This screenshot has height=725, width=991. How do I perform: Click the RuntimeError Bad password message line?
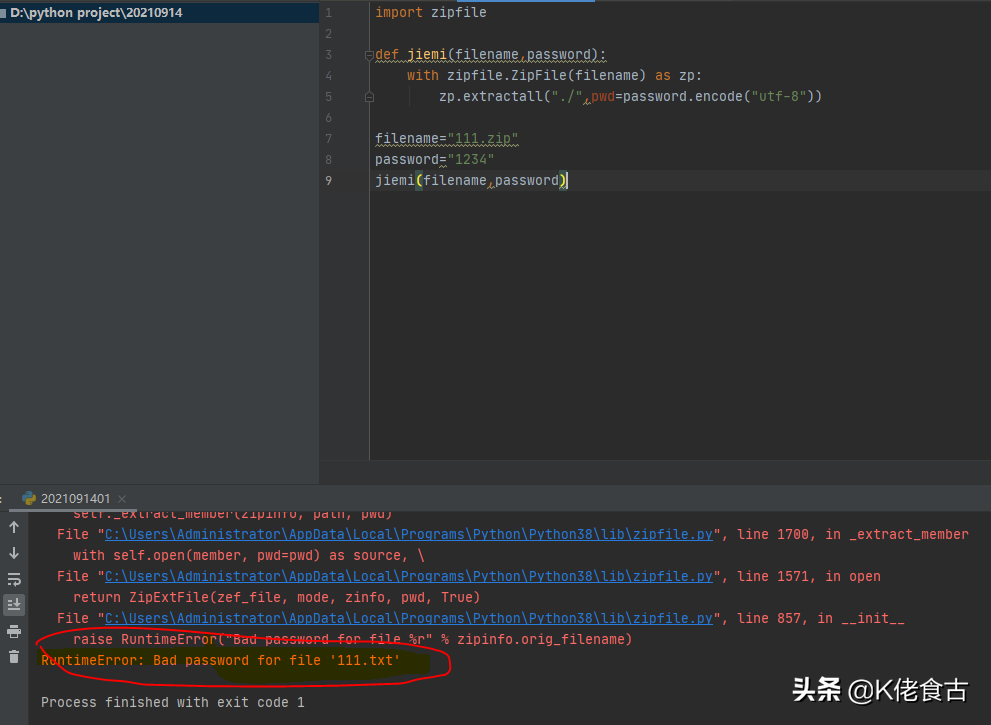click(x=220, y=661)
